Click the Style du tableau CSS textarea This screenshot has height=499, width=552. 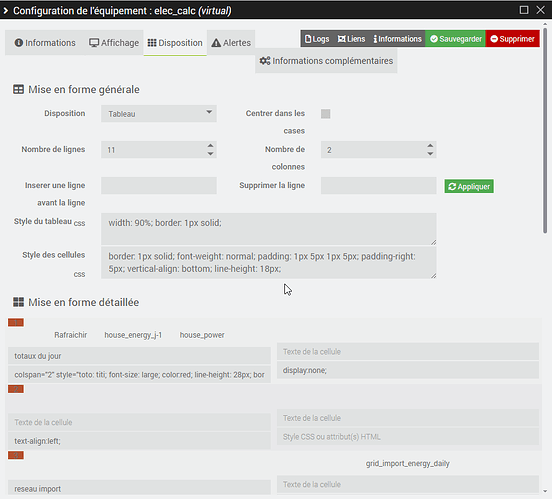point(269,229)
